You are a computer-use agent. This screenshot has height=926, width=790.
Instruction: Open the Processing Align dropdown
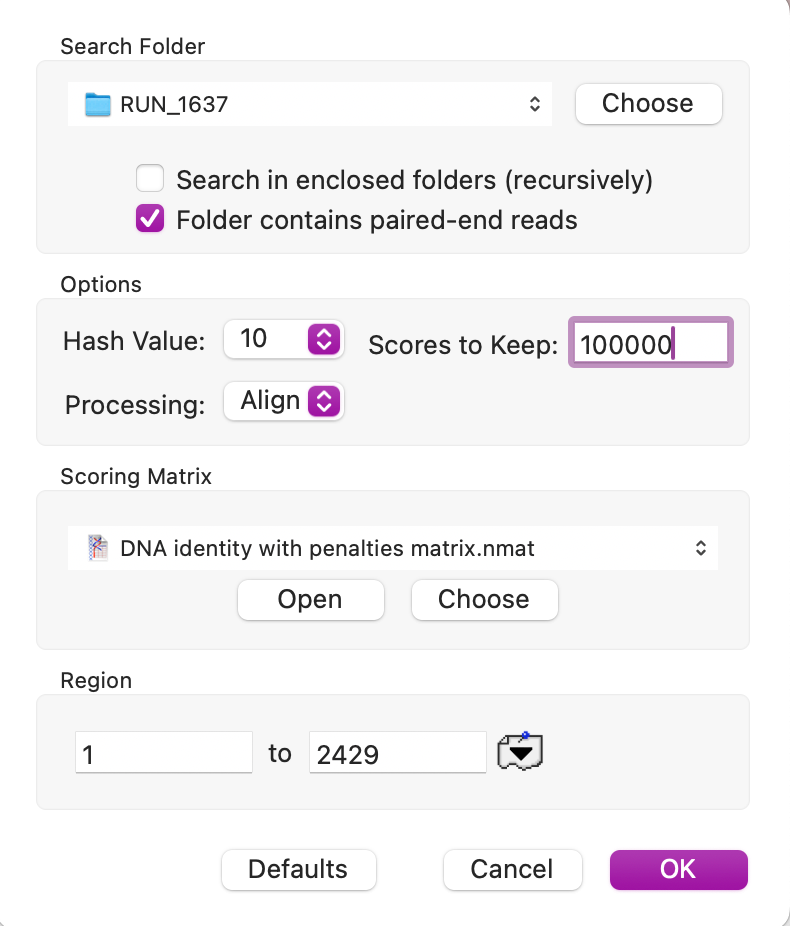[x=283, y=401]
